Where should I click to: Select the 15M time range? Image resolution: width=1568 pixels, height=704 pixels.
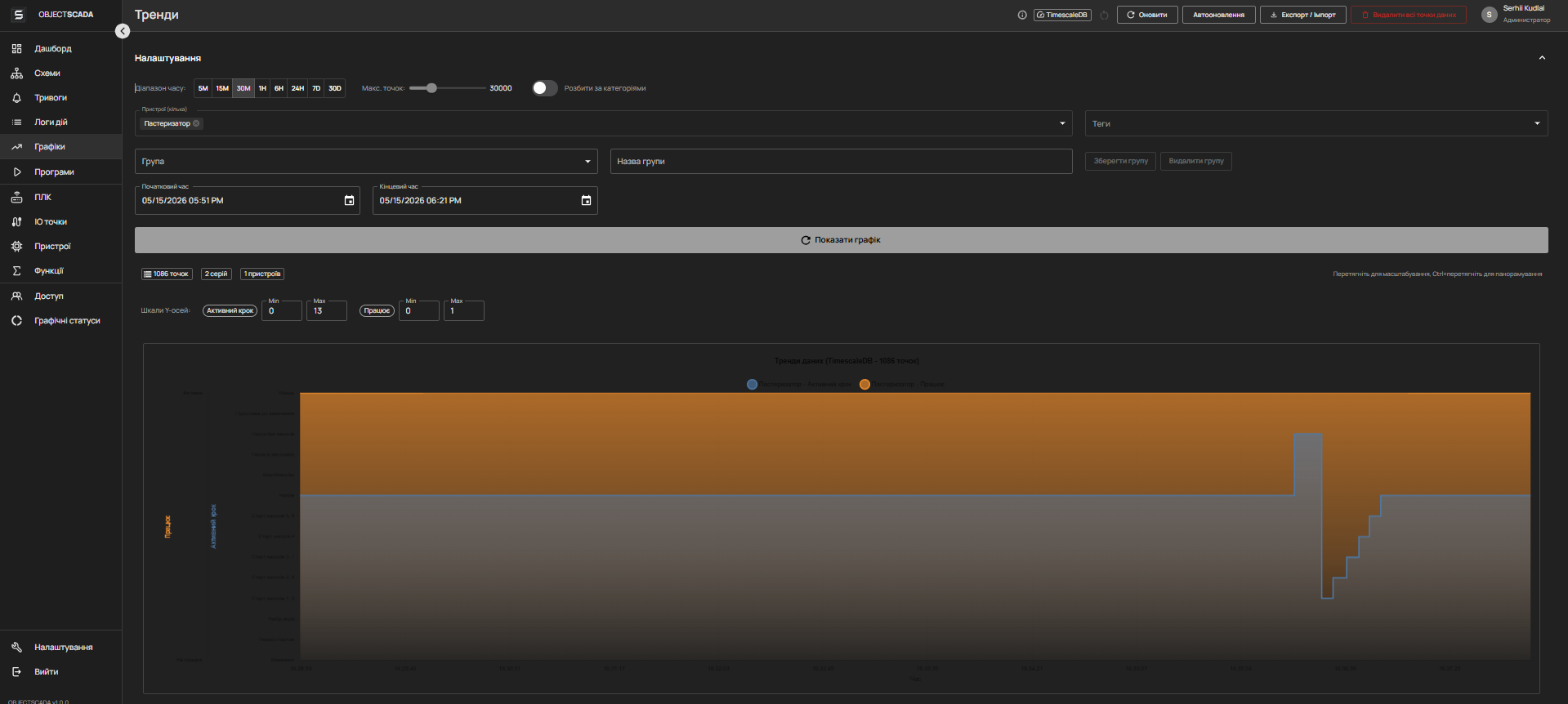pos(222,88)
